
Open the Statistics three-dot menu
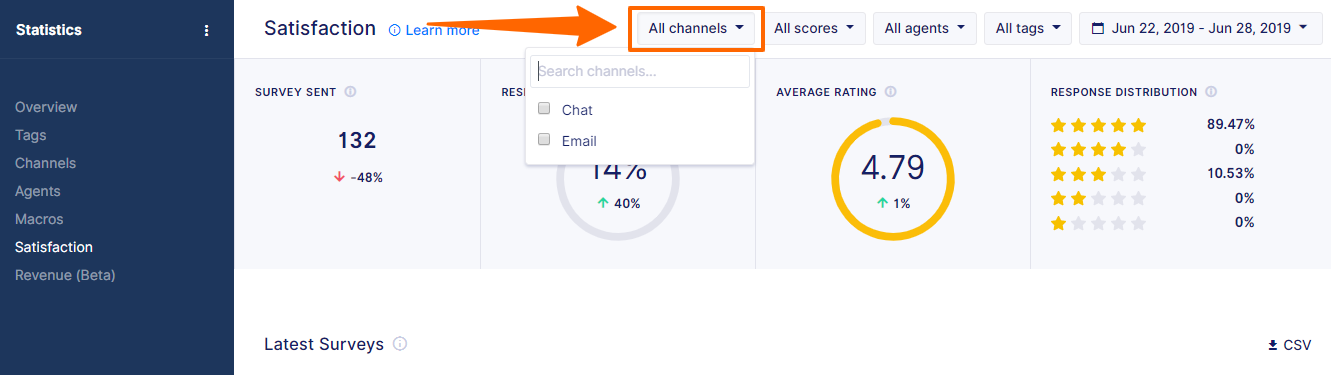point(207,31)
